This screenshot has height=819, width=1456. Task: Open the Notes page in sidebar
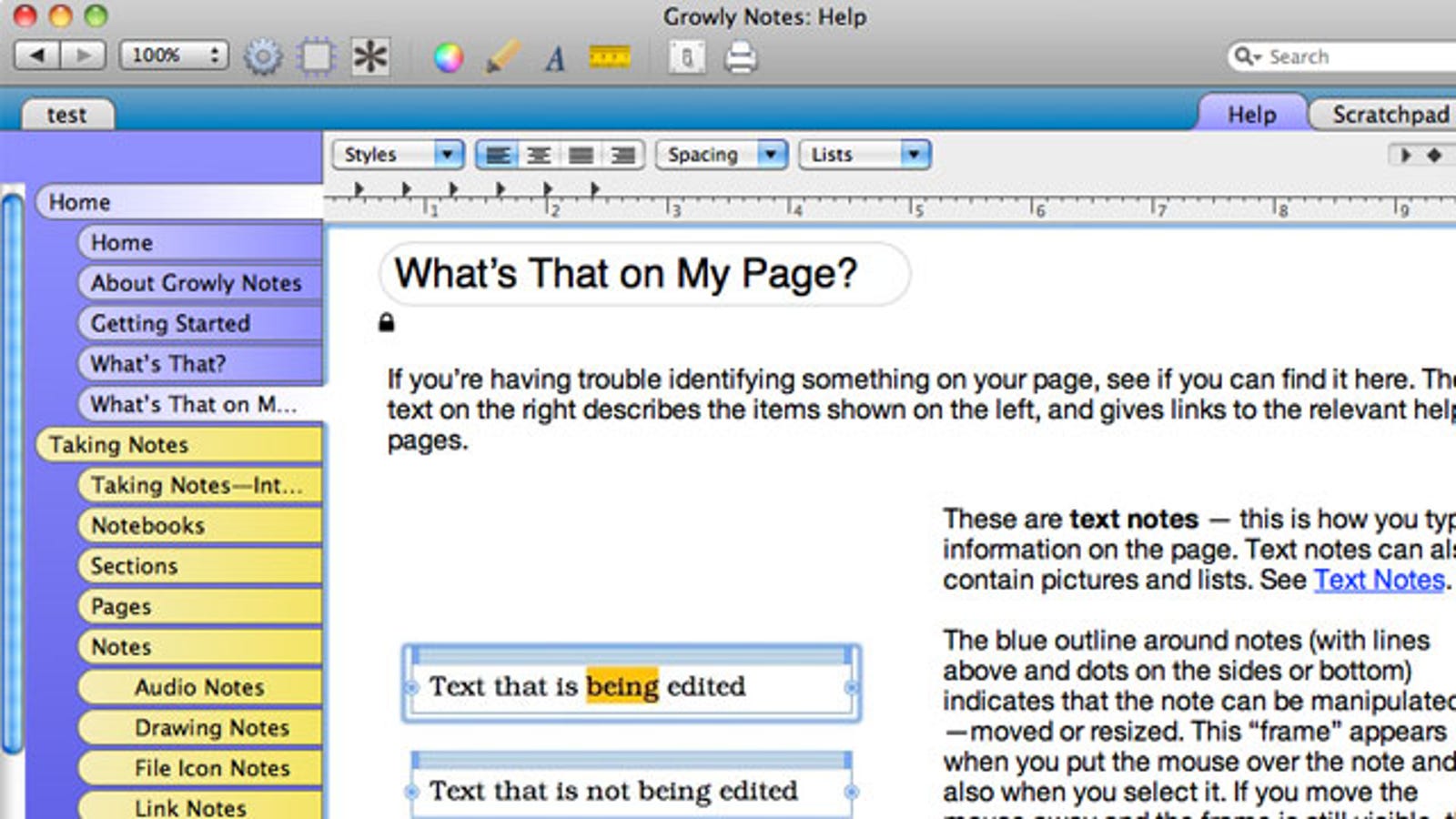click(200, 647)
